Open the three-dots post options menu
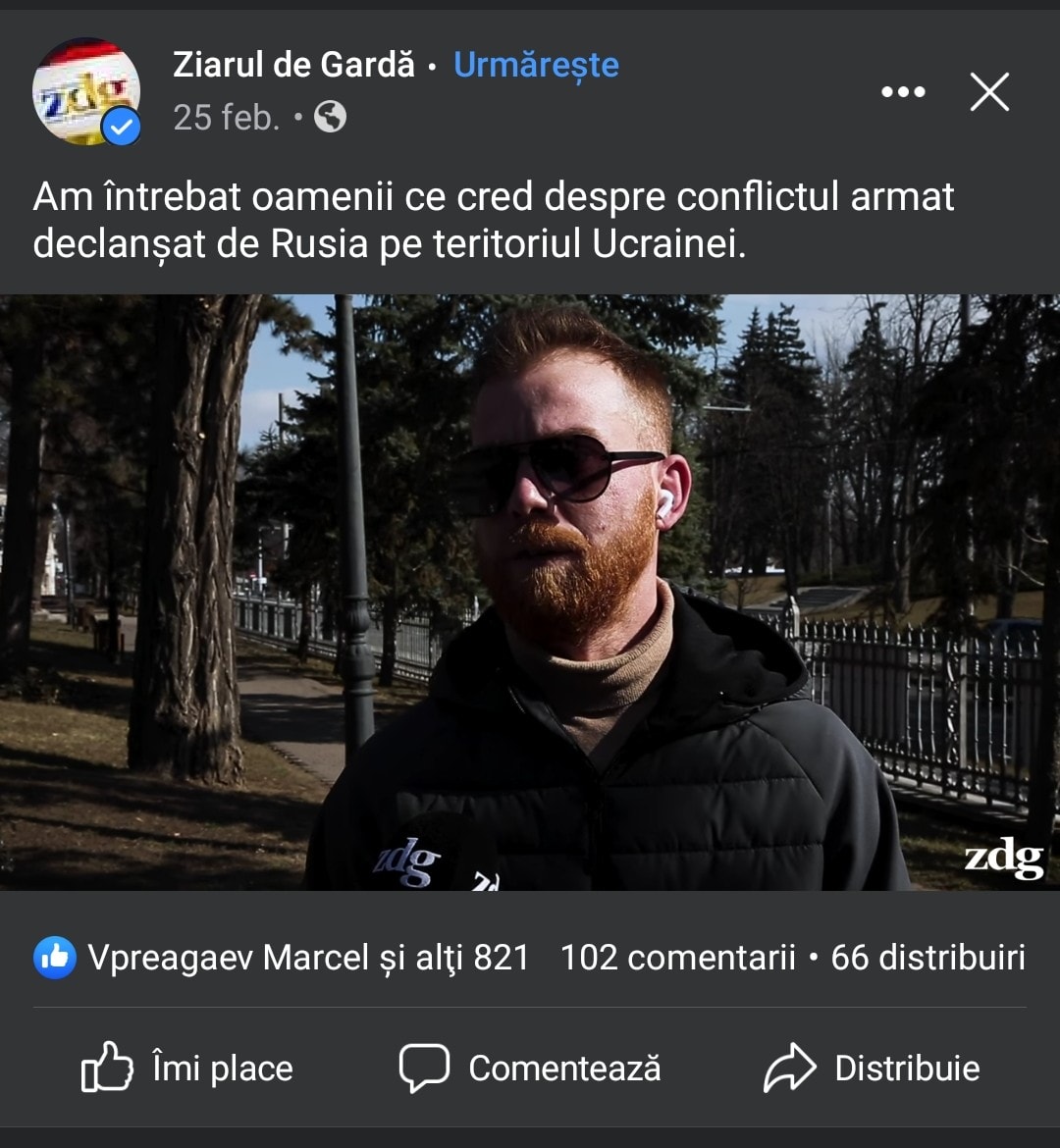Viewport: 1060px width, 1148px height. click(x=903, y=92)
